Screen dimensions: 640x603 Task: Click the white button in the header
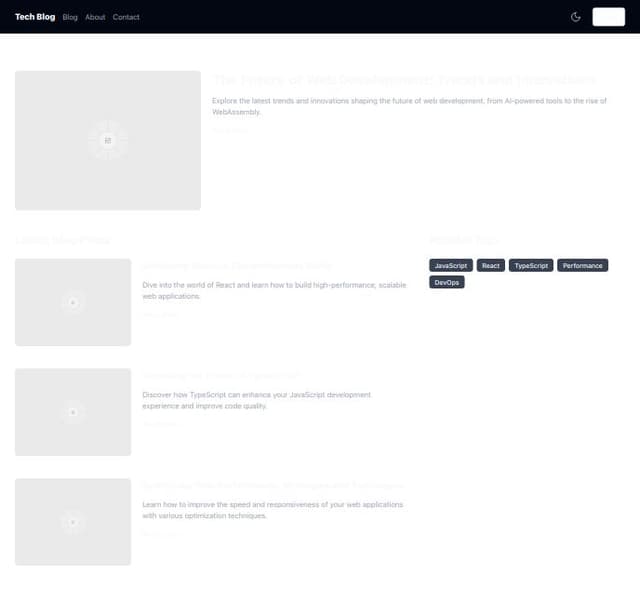pyautogui.click(x=608, y=17)
